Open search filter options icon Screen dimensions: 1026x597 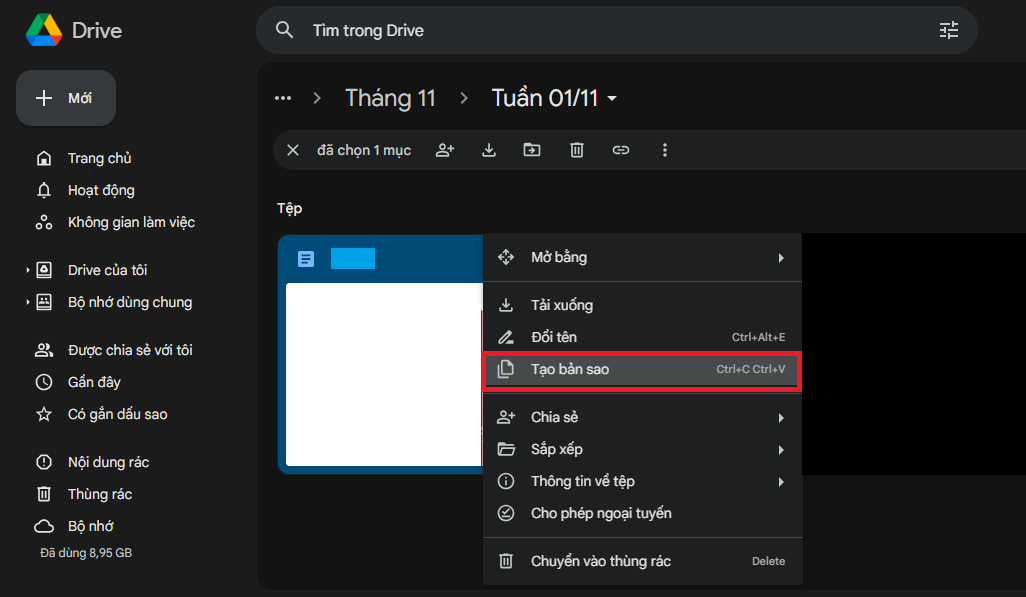tap(948, 31)
